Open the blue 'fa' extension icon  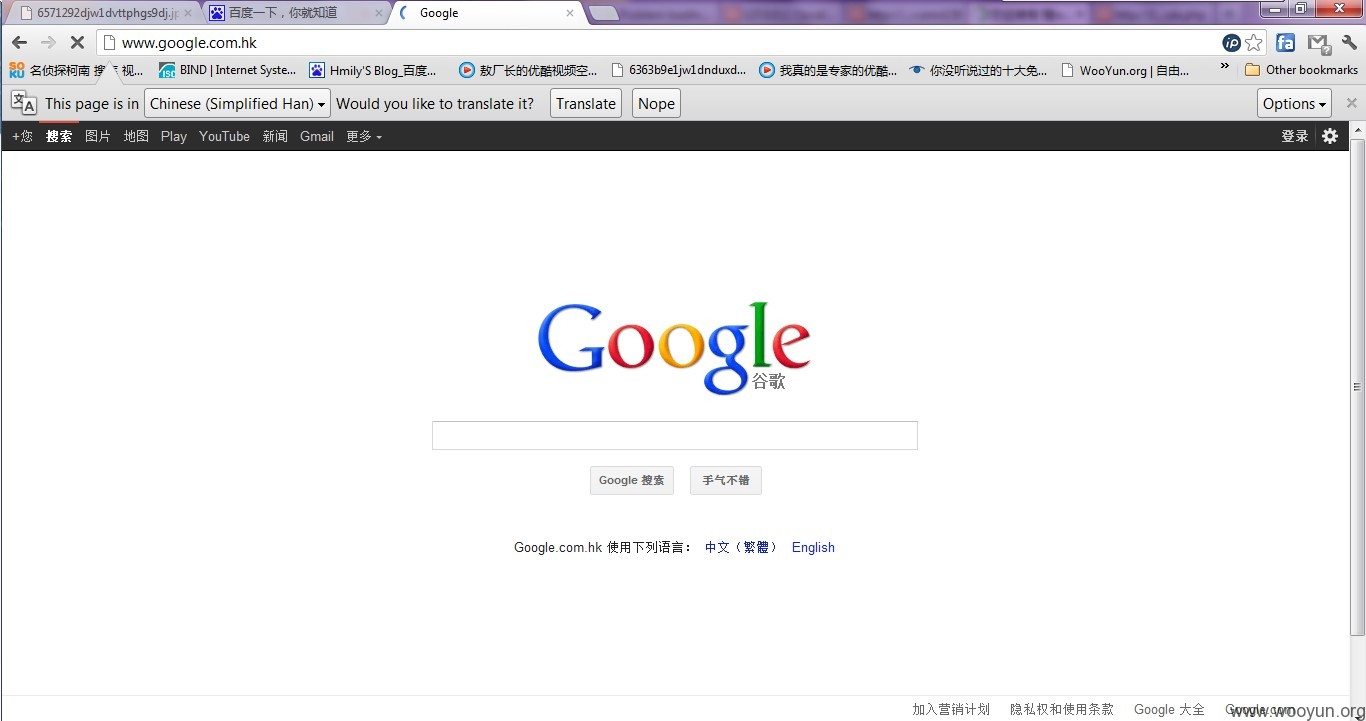click(x=1286, y=43)
